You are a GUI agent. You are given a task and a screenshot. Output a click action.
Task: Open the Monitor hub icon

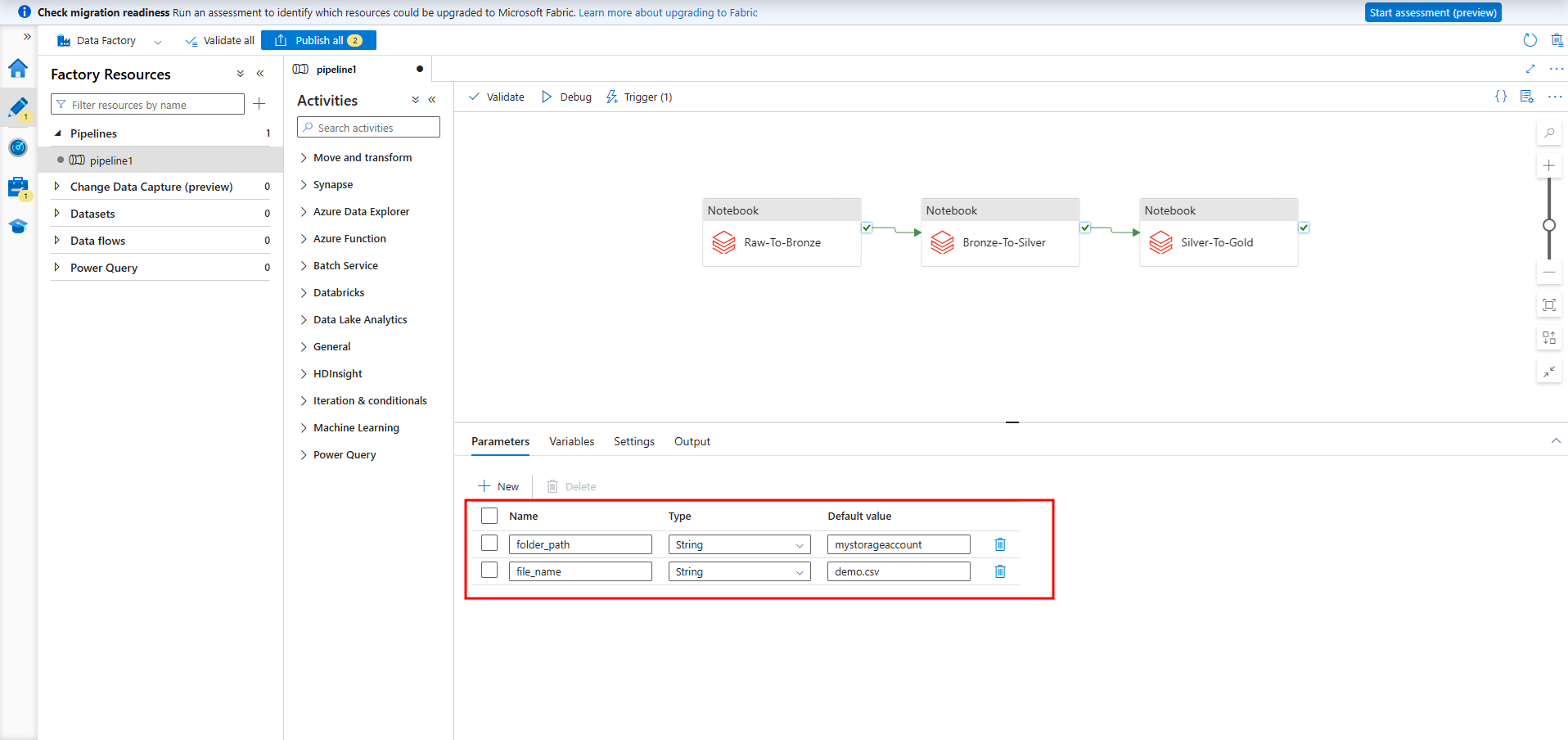[18, 147]
